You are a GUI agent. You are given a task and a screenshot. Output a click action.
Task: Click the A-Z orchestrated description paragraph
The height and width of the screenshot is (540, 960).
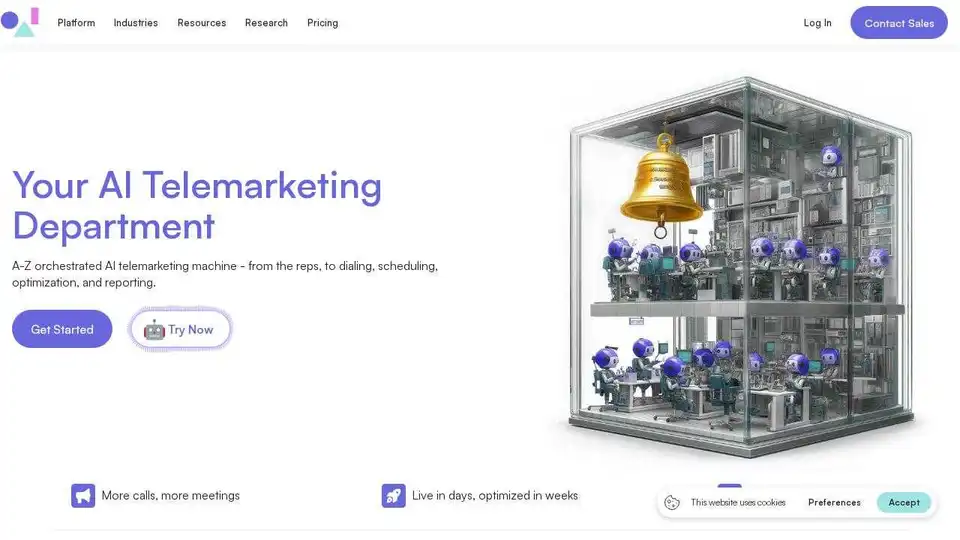(x=225, y=274)
